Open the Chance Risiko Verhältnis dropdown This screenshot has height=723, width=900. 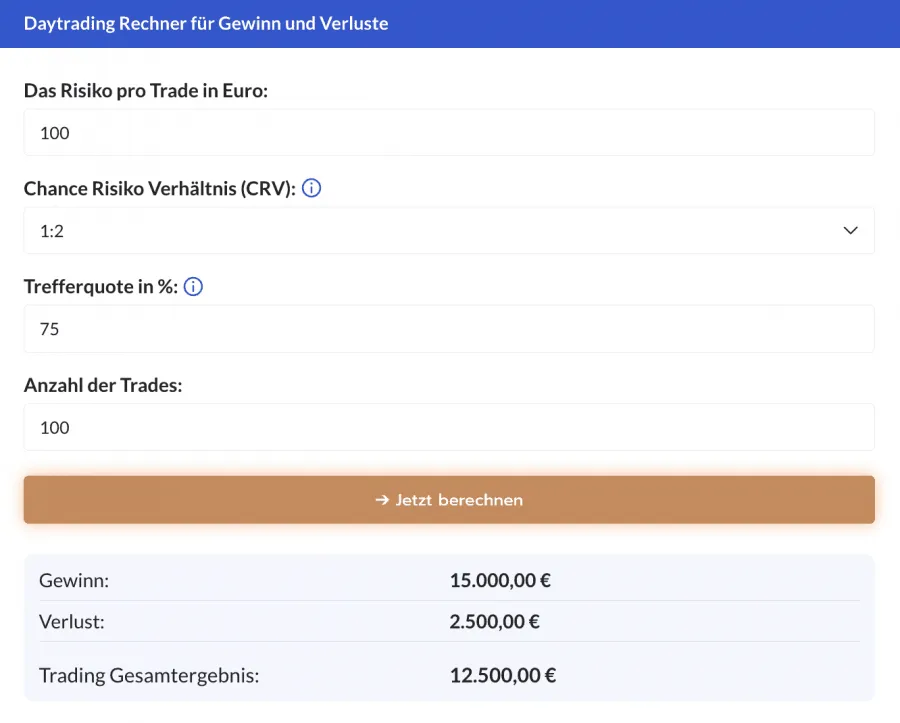(x=450, y=230)
